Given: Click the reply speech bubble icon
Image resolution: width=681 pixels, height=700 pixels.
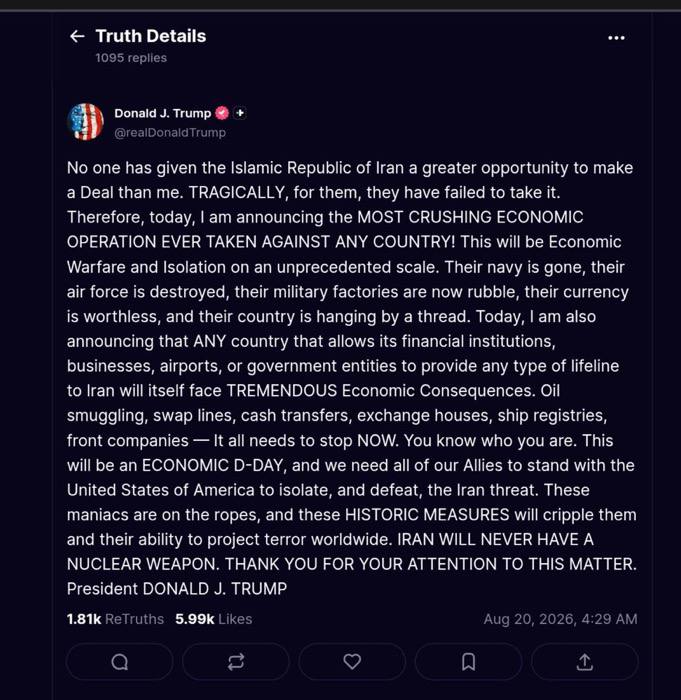Looking at the screenshot, I should [x=119, y=662].
